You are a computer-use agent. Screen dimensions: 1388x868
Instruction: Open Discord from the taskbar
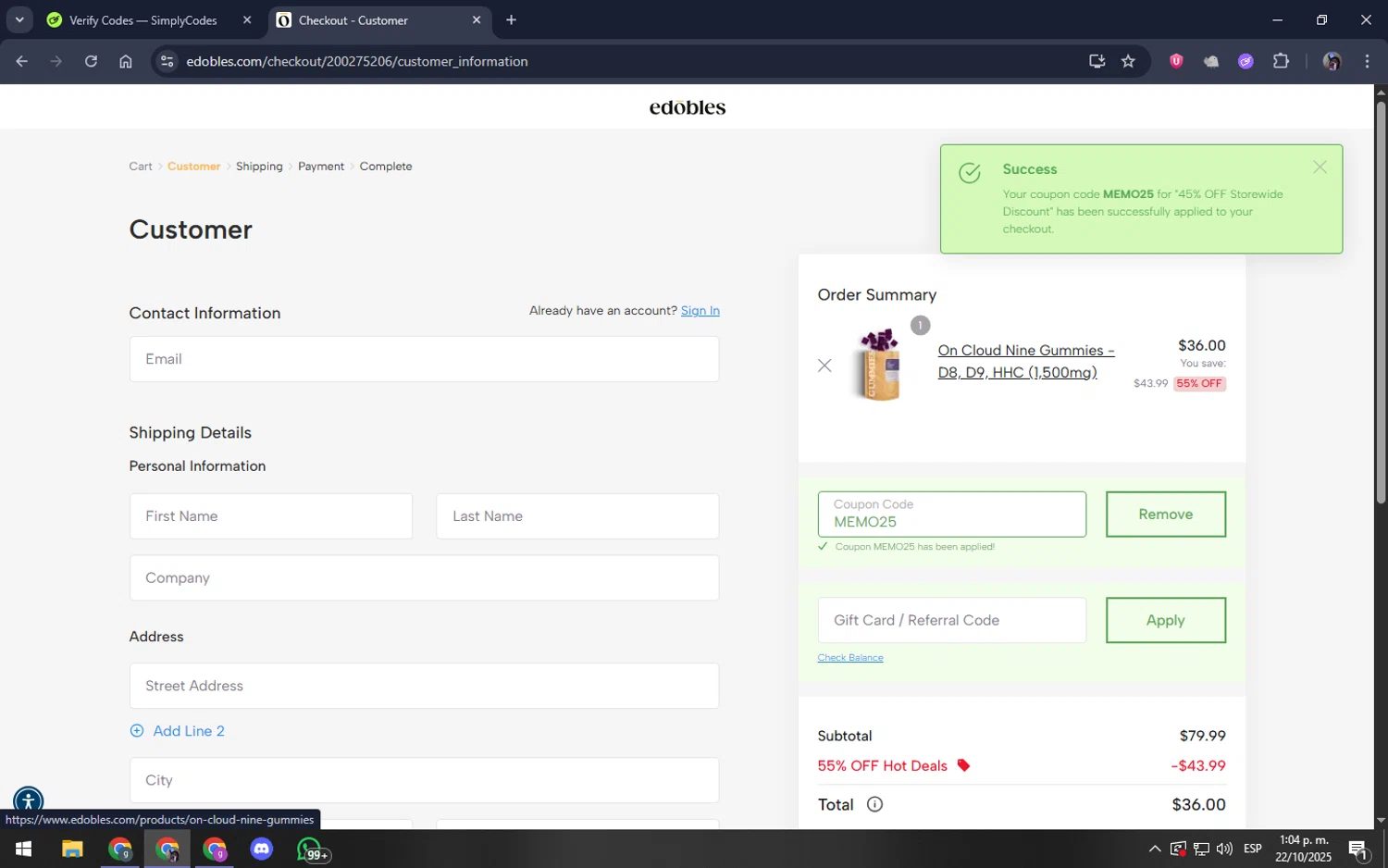point(262,849)
